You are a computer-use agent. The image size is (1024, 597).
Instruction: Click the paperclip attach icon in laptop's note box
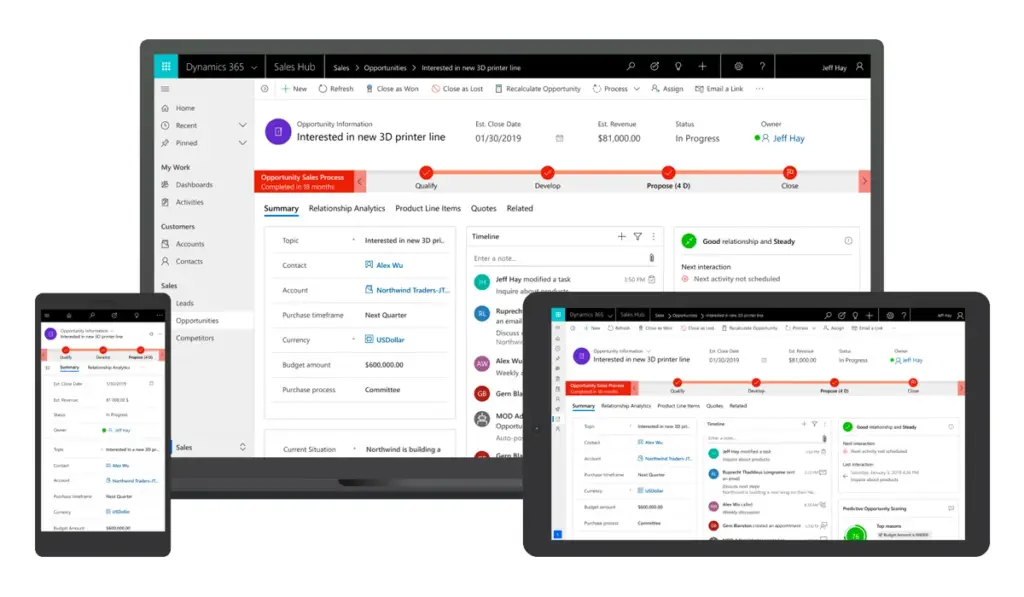pos(653,259)
